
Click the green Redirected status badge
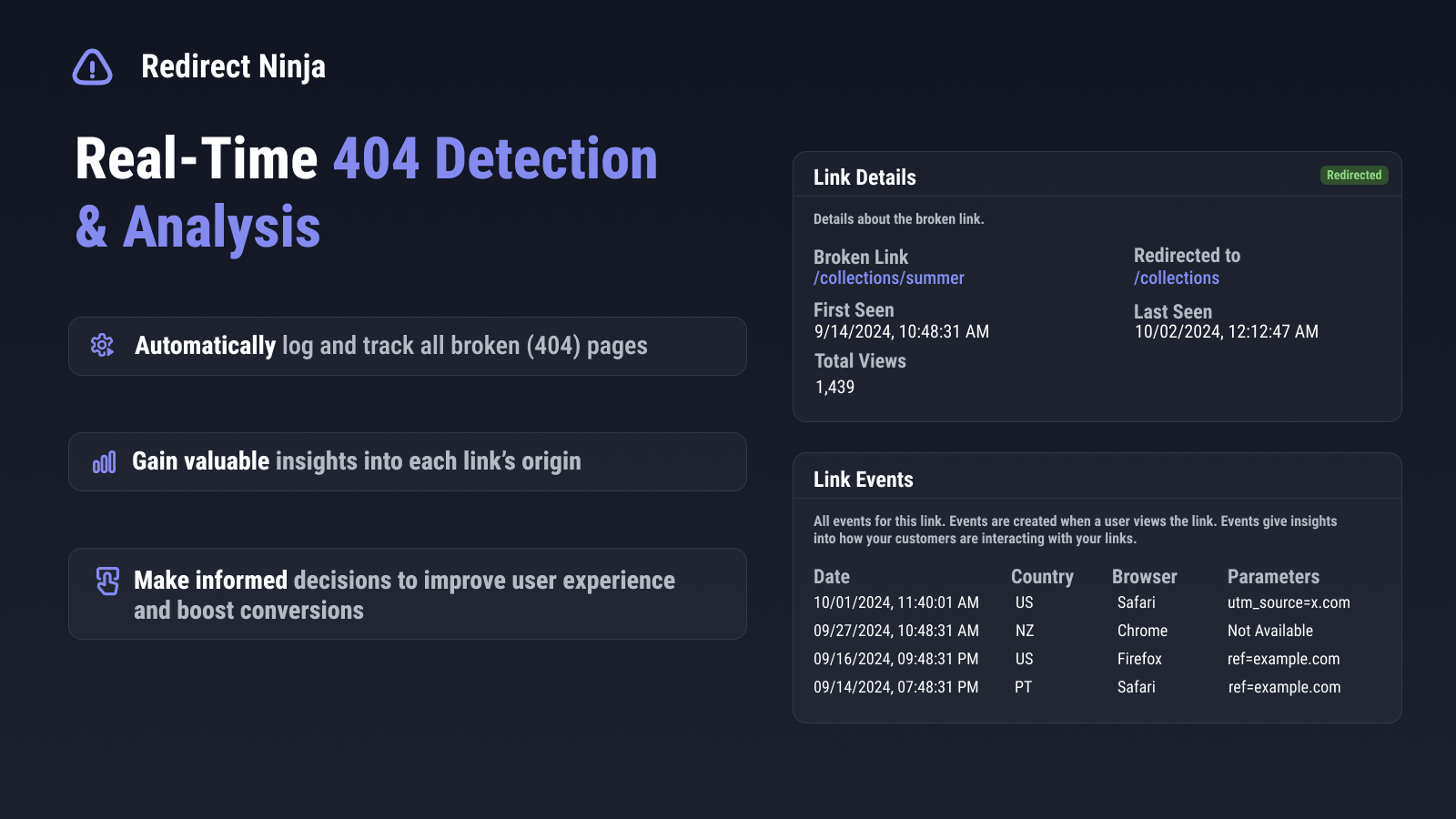pos(1353,175)
